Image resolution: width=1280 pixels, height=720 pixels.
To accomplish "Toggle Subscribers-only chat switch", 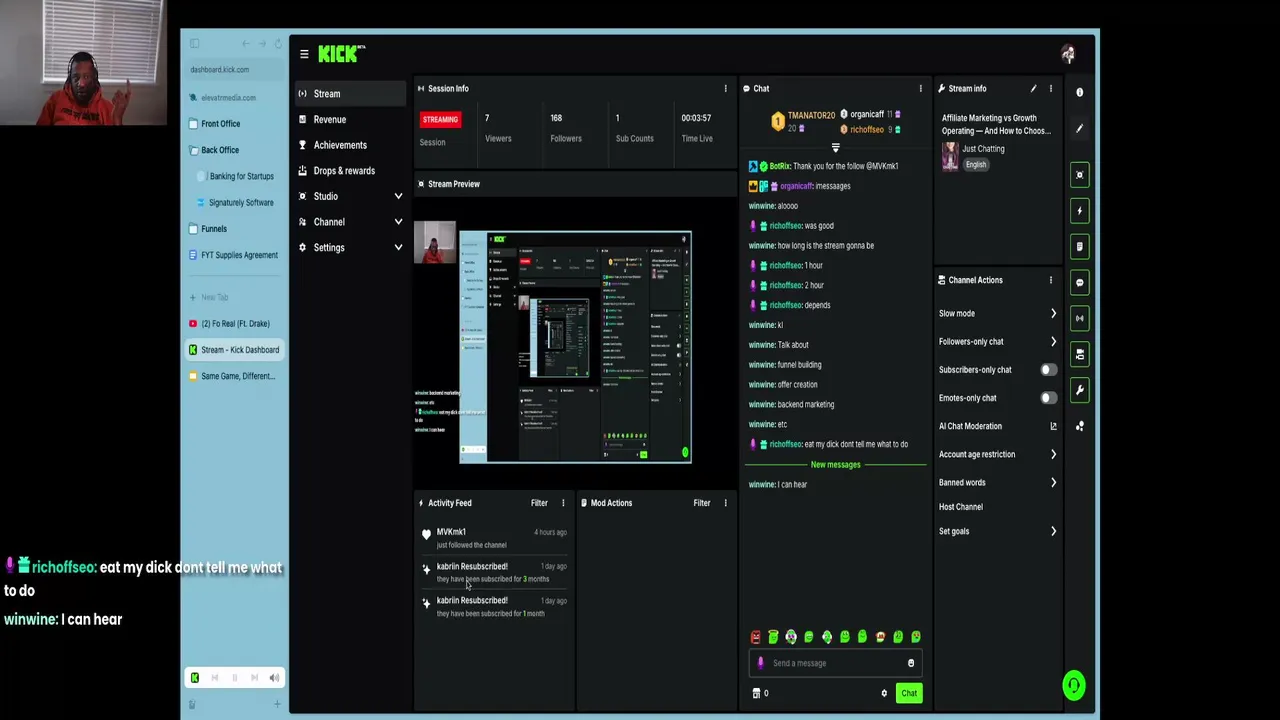I will tap(1047, 370).
